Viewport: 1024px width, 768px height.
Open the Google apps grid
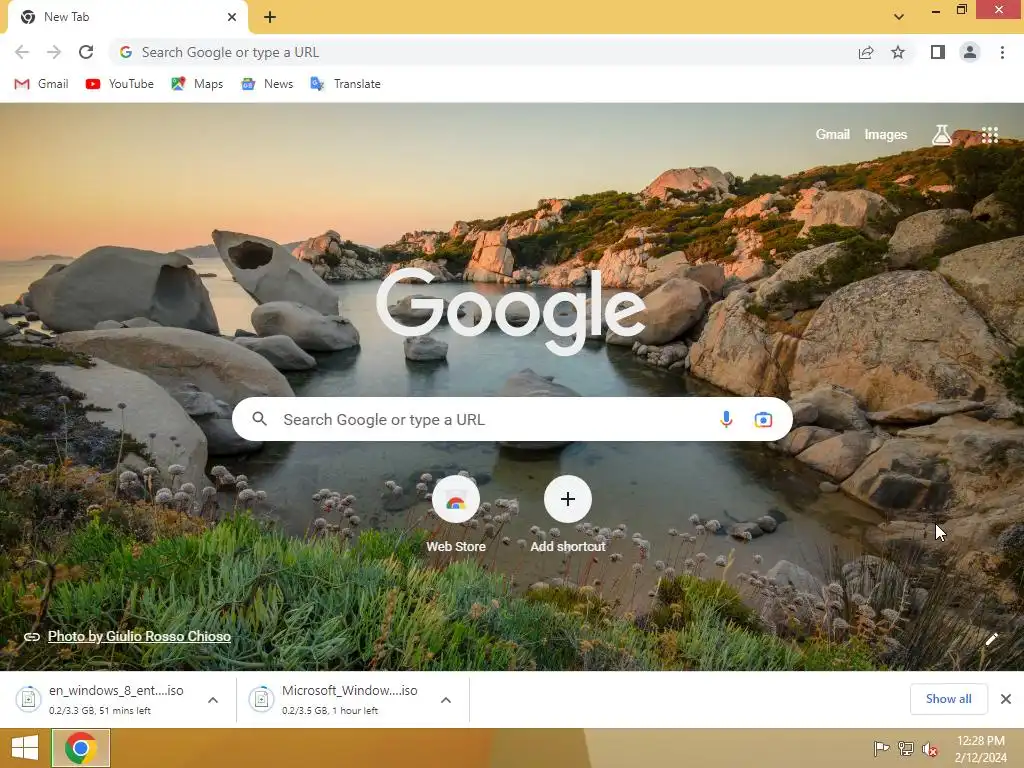coord(989,135)
